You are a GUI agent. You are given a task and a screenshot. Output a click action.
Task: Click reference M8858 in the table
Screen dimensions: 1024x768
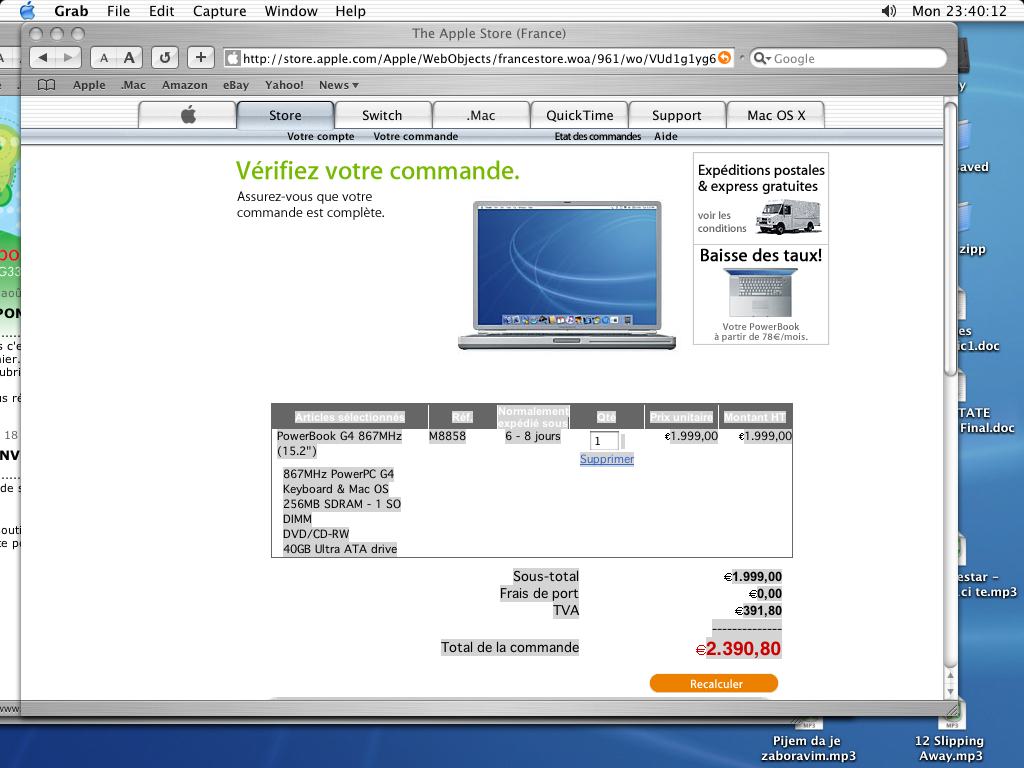(447, 436)
